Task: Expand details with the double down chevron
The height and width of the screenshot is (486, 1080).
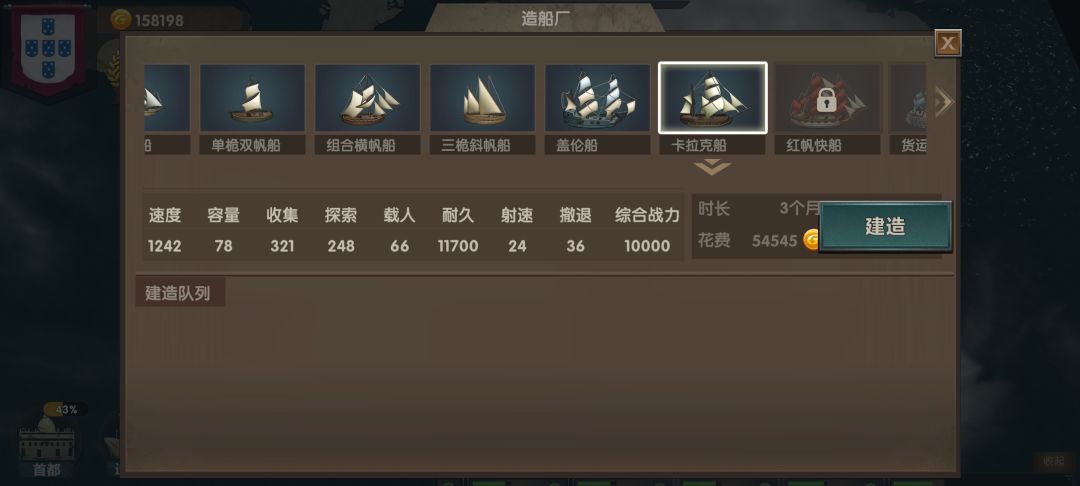Action: (712, 167)
